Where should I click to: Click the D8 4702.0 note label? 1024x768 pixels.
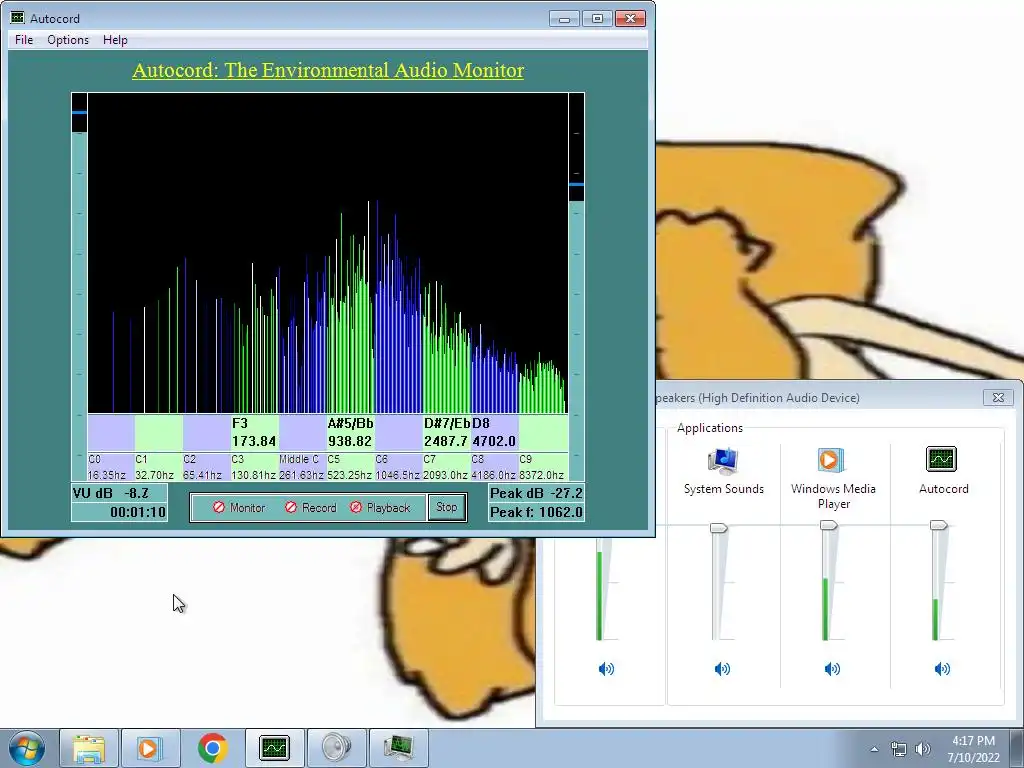coord(494,432)
